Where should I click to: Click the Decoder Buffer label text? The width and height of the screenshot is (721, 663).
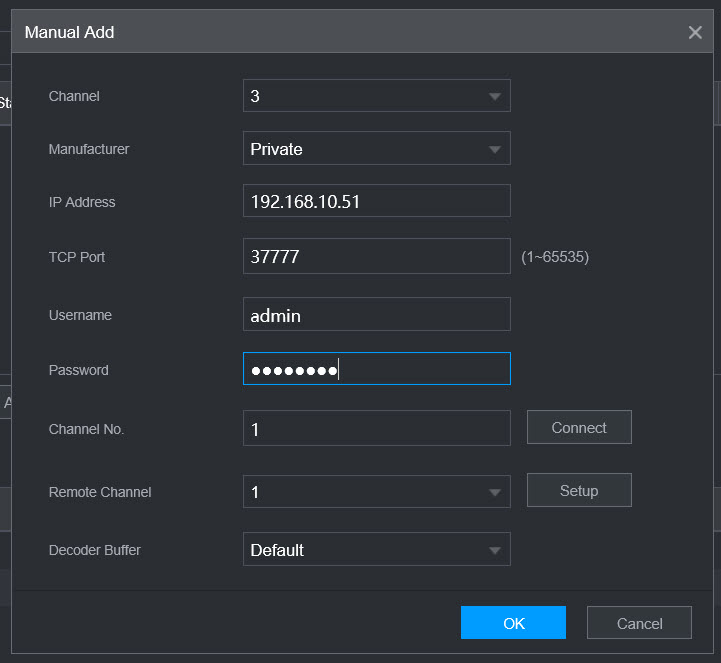pos(95,550)
